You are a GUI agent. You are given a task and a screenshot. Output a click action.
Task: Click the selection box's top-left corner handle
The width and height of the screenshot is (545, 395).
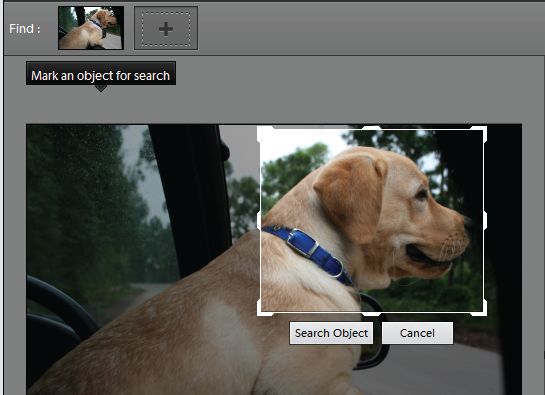pos(260,129)
